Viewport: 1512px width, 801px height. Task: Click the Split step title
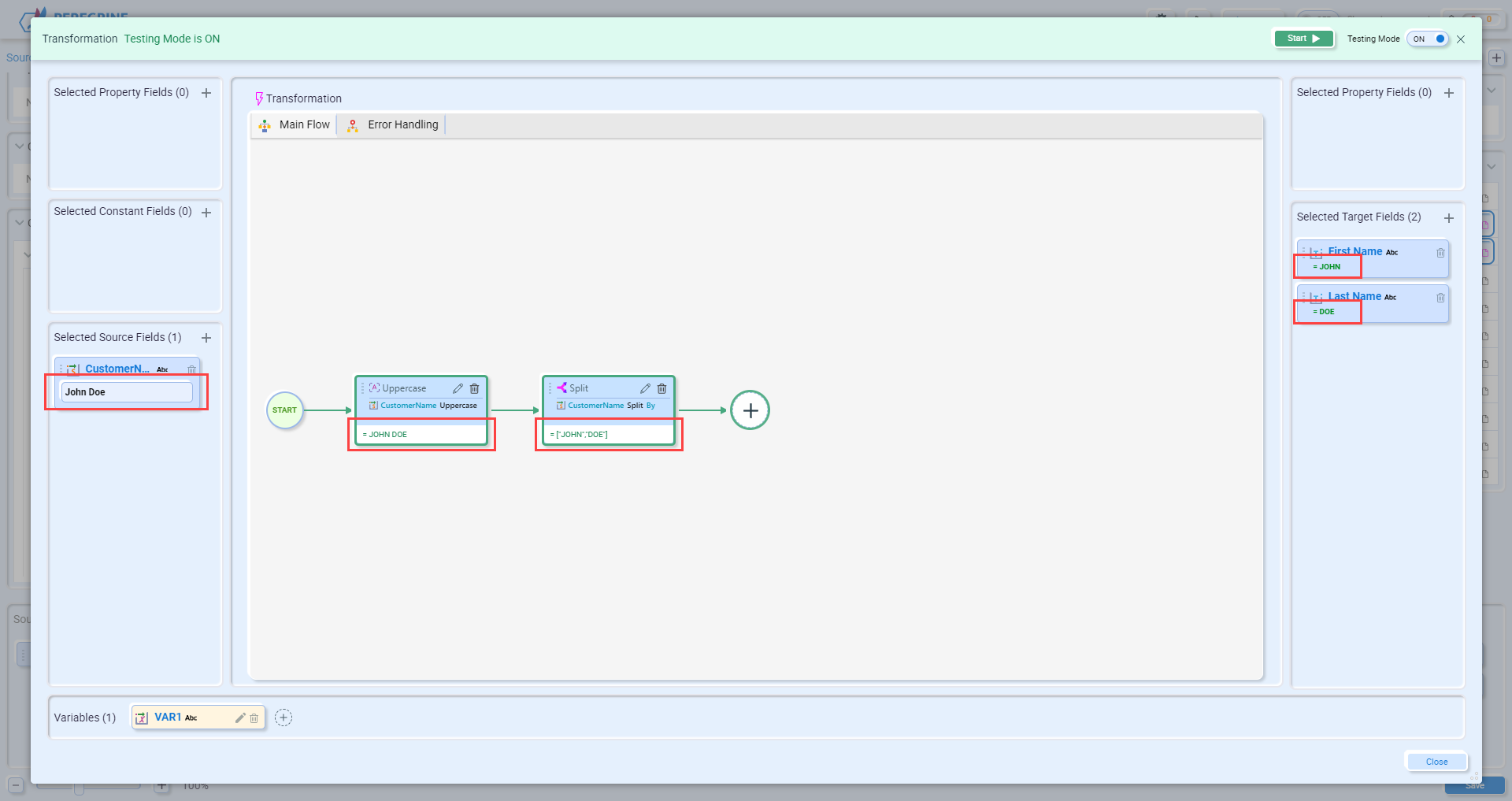[579, 388]
